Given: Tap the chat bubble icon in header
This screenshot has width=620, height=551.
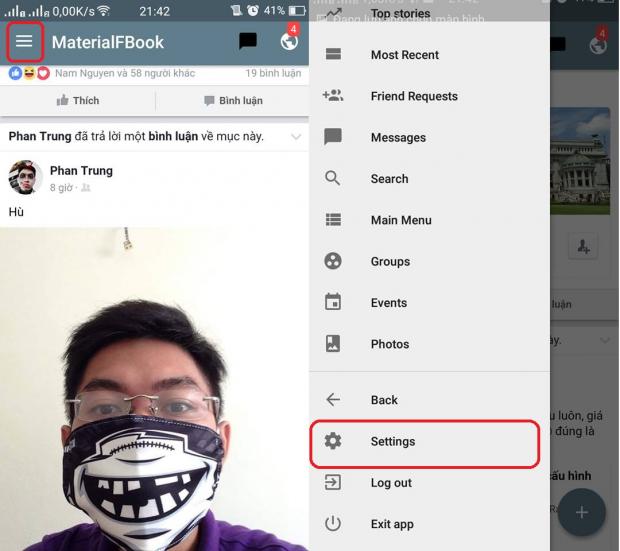Looking at the screenshot, I should tap(247, 42).
